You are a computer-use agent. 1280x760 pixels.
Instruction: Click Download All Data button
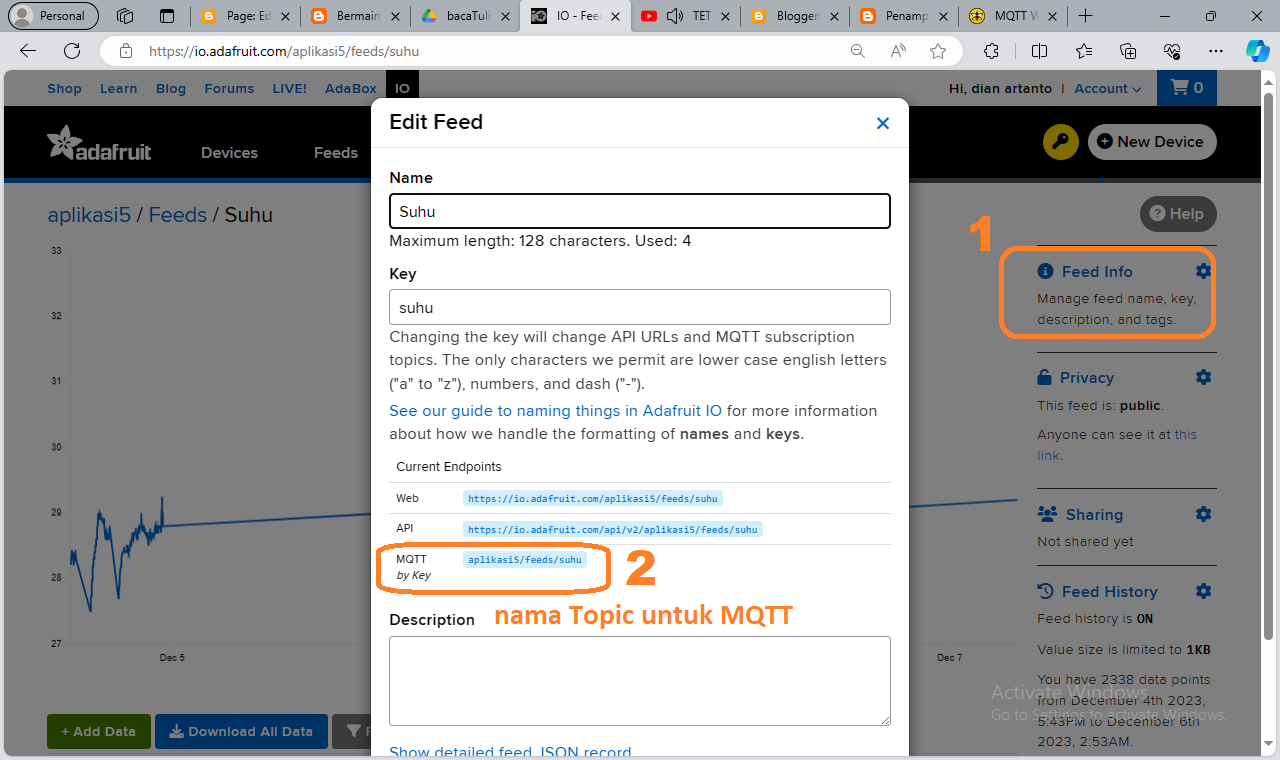click(x=241, y=732)
